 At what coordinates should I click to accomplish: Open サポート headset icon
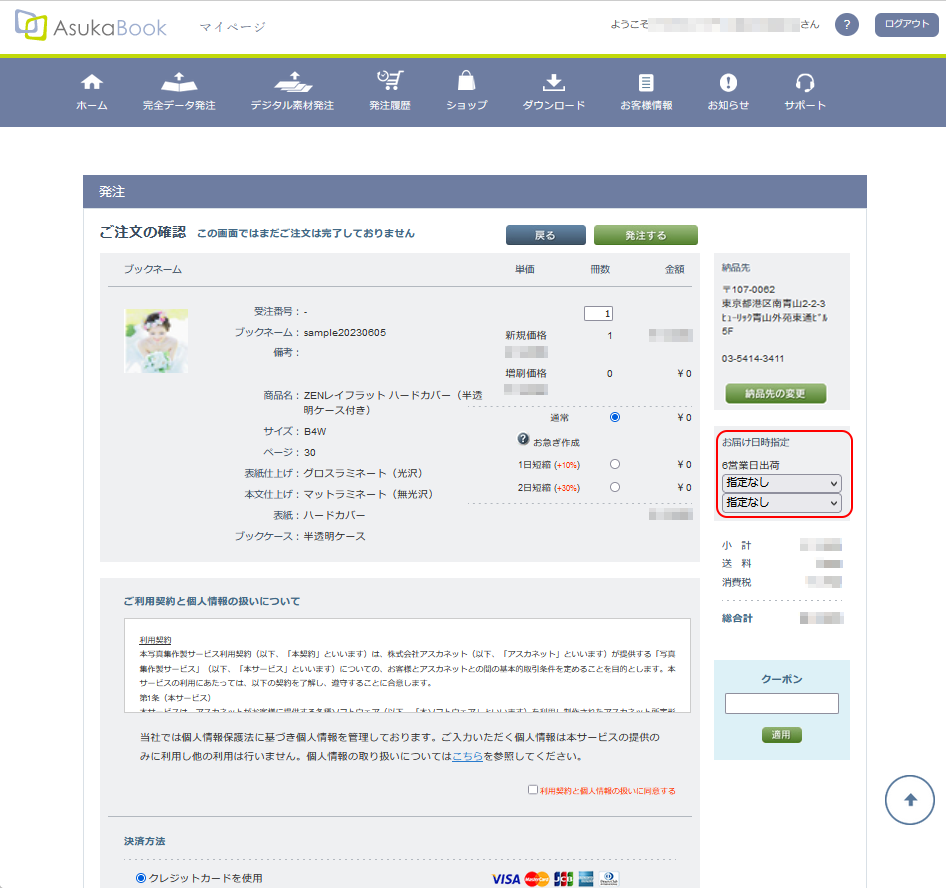tap(805, 83)
